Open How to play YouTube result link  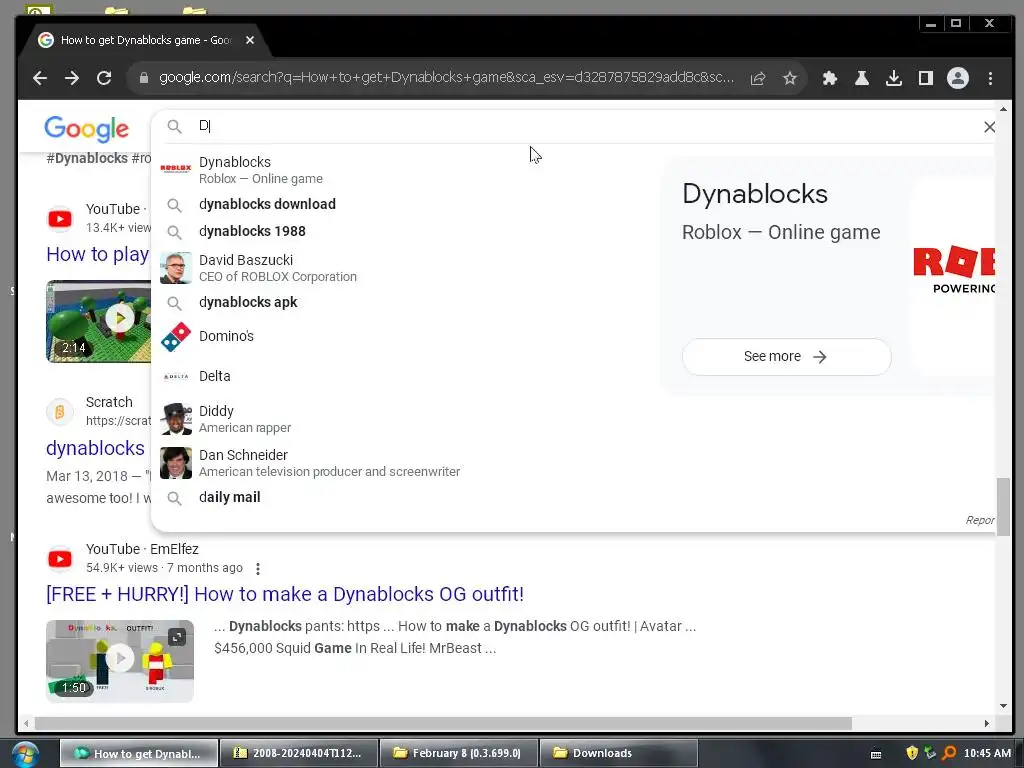(x=97, y=254)
